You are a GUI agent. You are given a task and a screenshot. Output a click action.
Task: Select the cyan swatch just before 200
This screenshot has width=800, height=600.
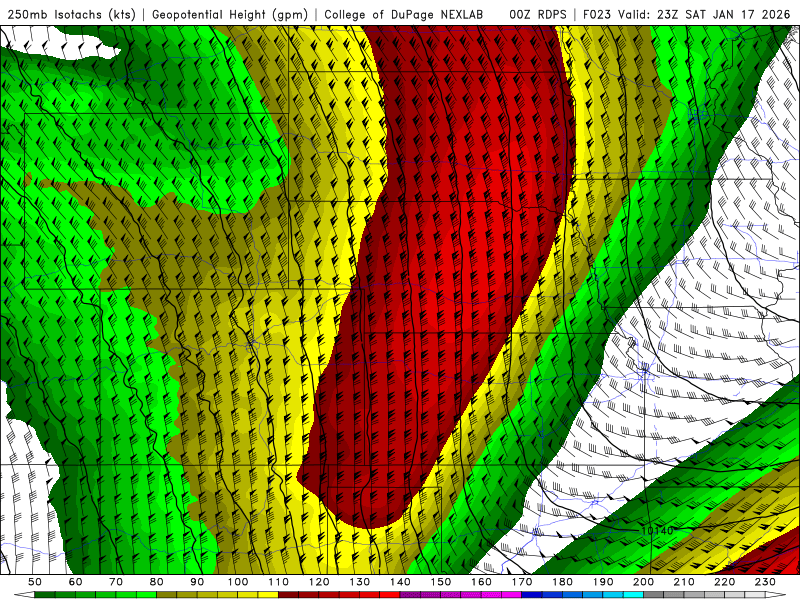click(634, 595)
